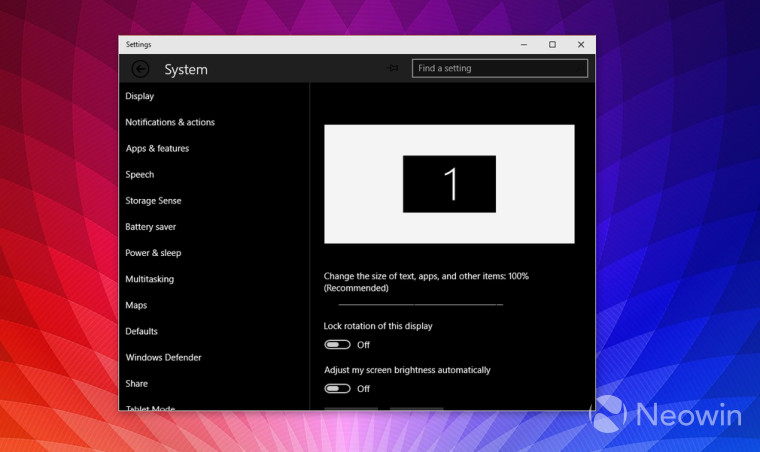
Task: Toggle Lock rotation of this display
Action: coord(337,344)
